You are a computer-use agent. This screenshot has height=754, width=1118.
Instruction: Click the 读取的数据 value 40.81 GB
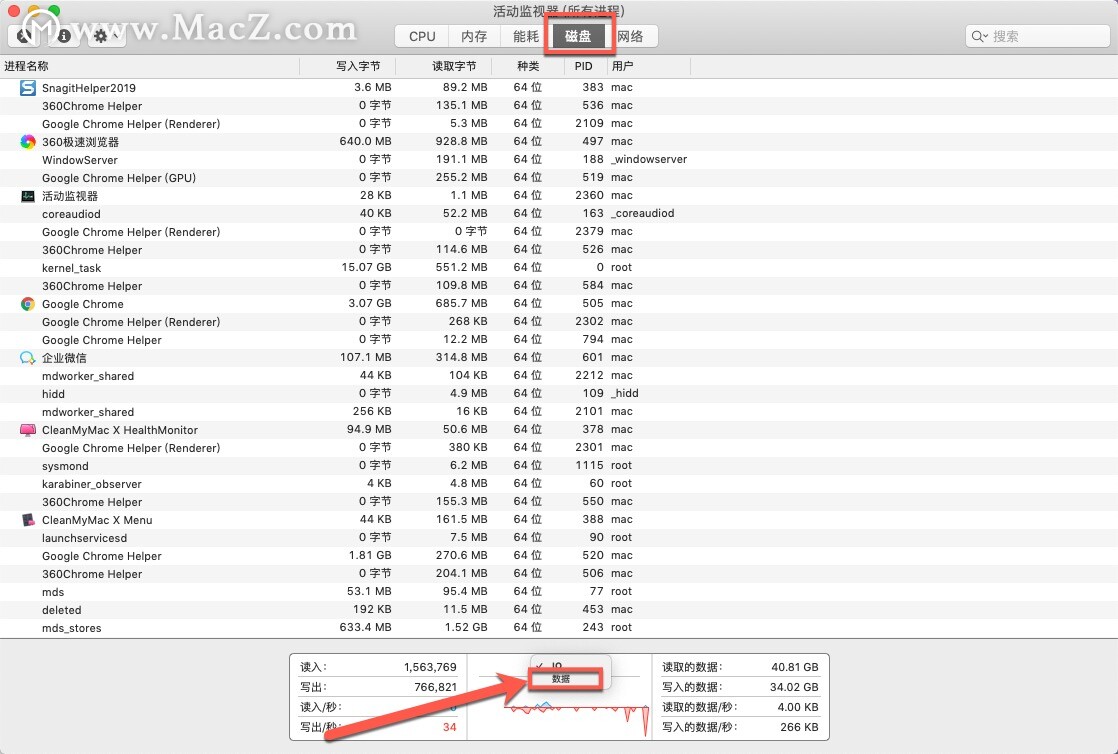click(x=794, y=667)
